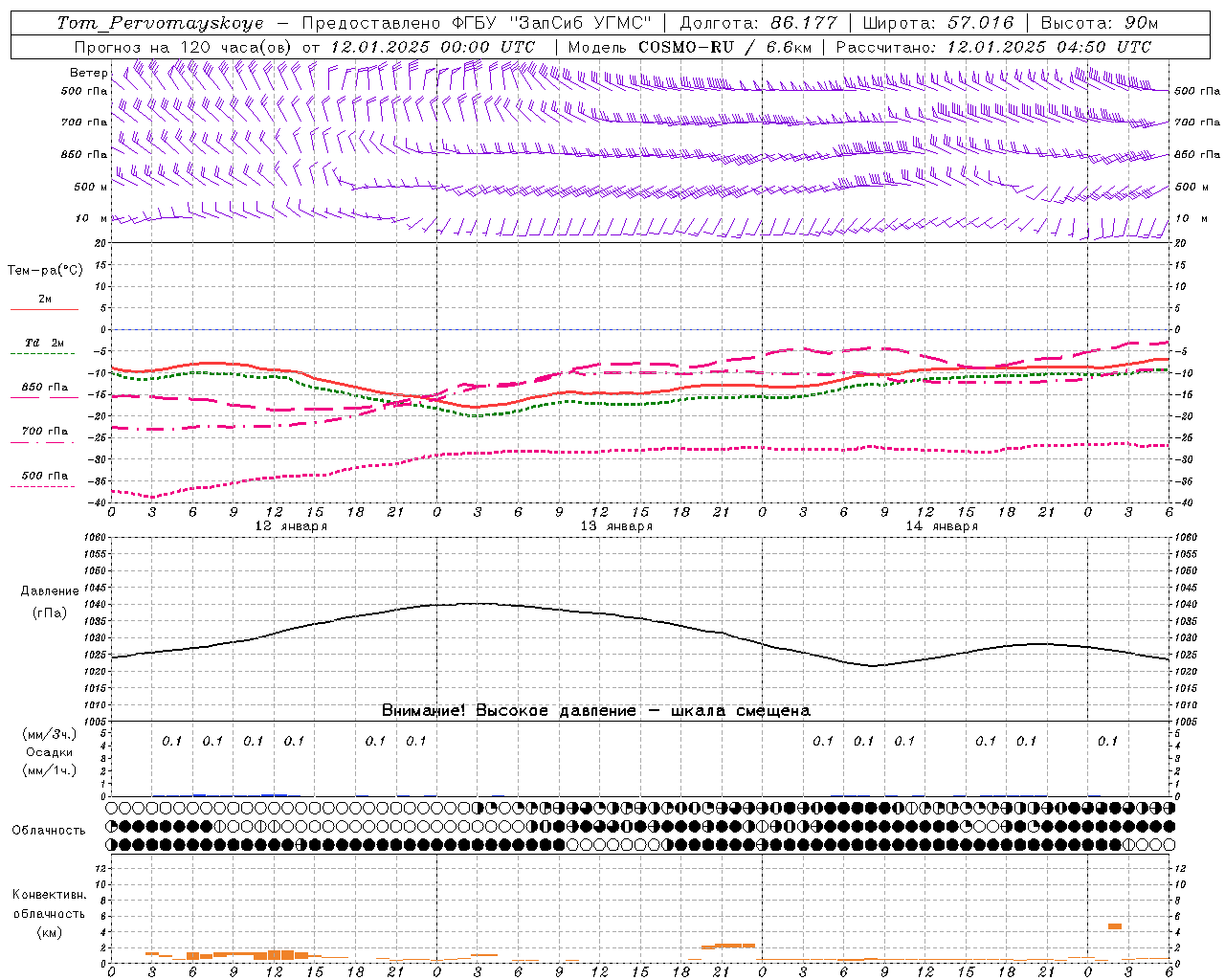Click the forecast header Прогноз на 120 часа(ов)
The width and height of the screenshot is (1225, 980).
[x=183, y=47]
